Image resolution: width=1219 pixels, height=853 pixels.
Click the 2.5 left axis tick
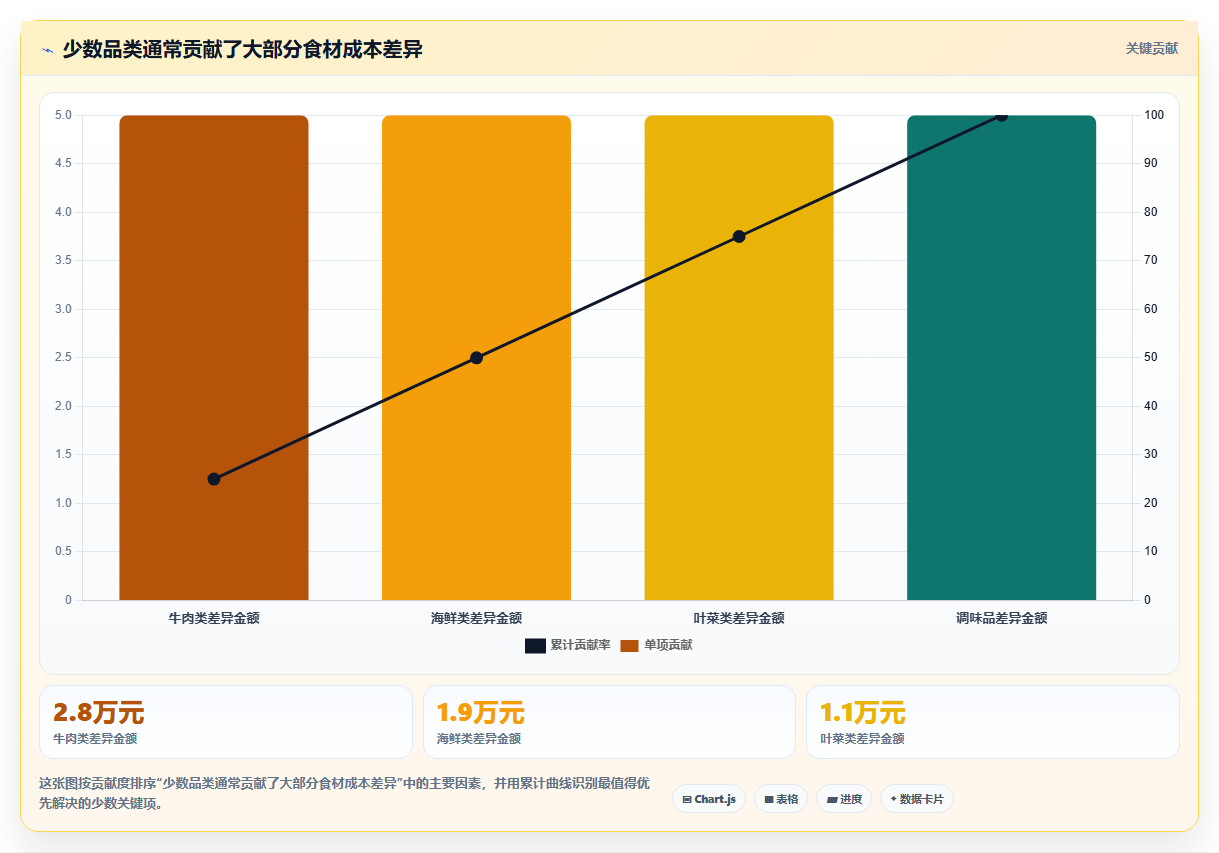coord(63,357)
